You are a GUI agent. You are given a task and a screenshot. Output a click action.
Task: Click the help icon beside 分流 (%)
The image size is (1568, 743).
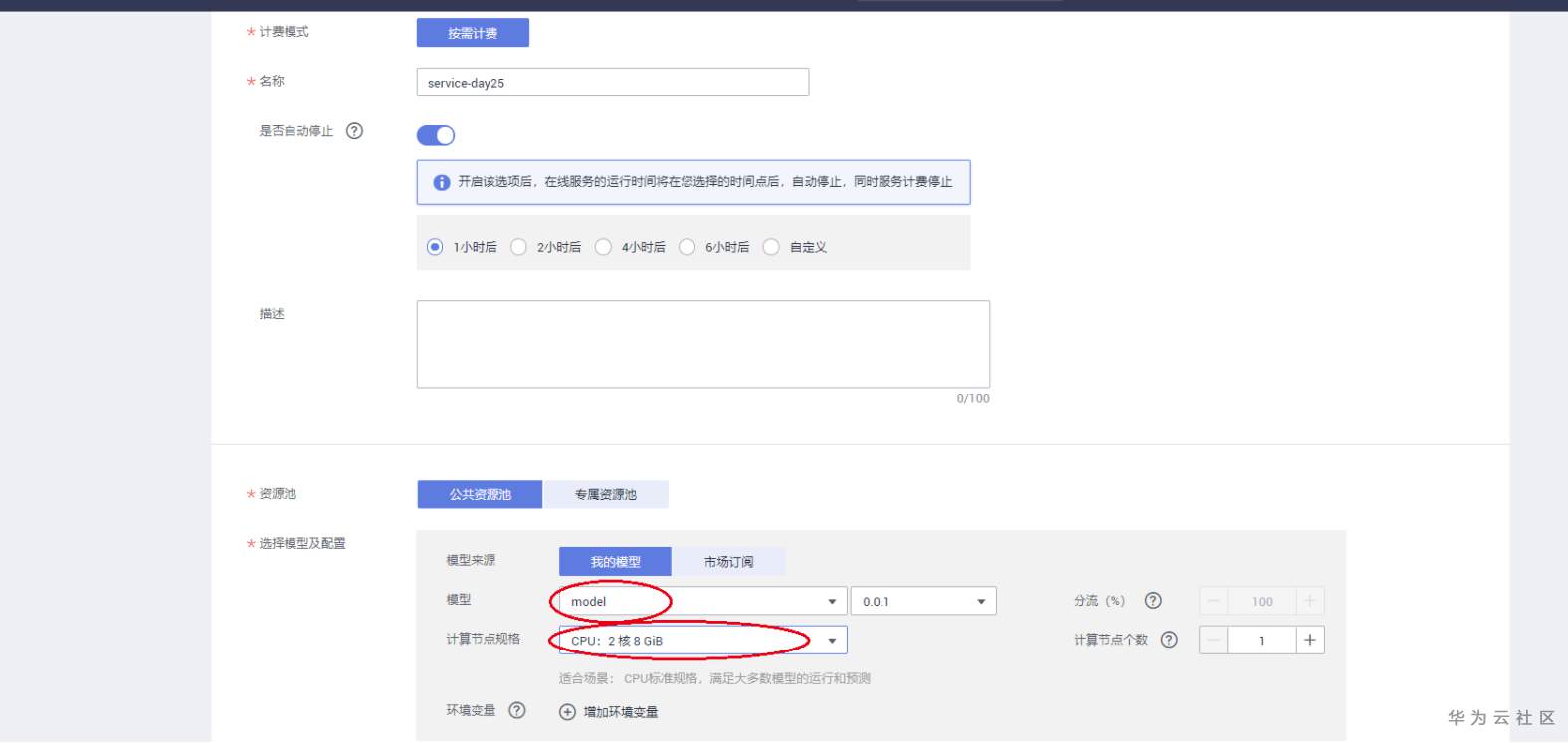click(1153, 601)
